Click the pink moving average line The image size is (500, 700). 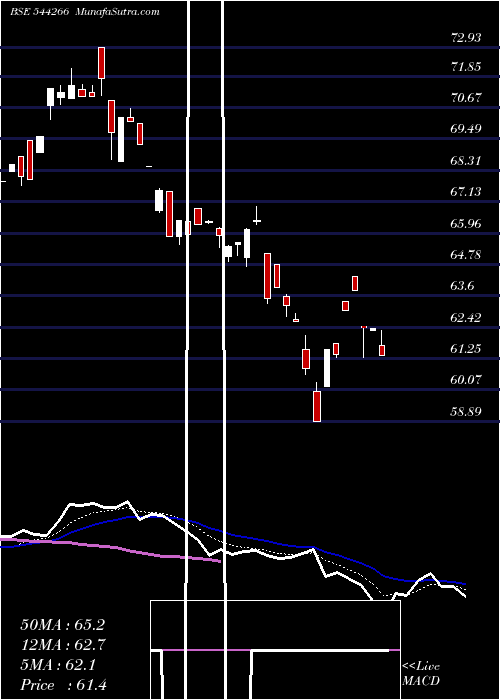point(112,549)
